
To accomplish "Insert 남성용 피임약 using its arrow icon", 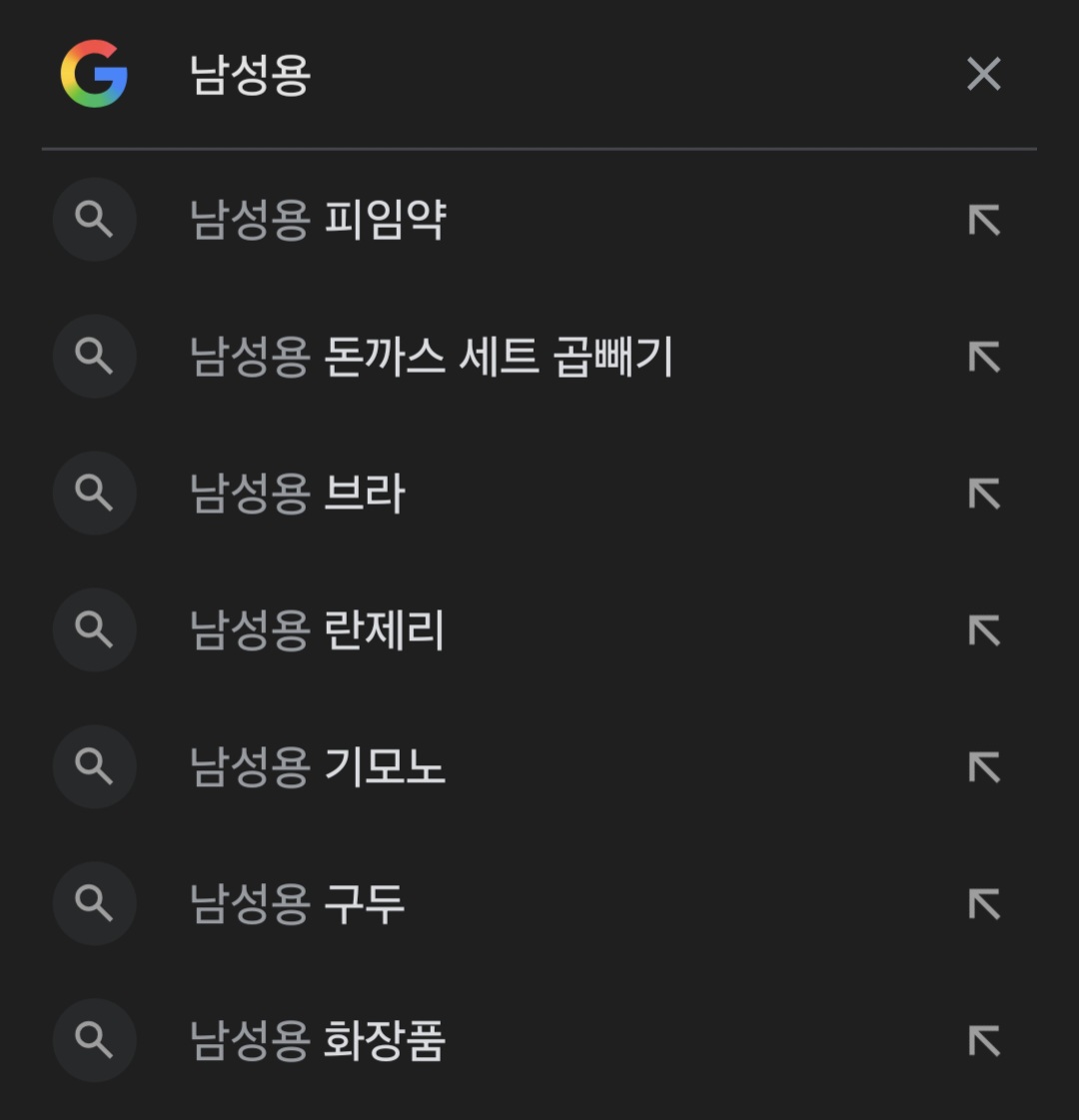I will pyautogui.click(x=984, y=220).
